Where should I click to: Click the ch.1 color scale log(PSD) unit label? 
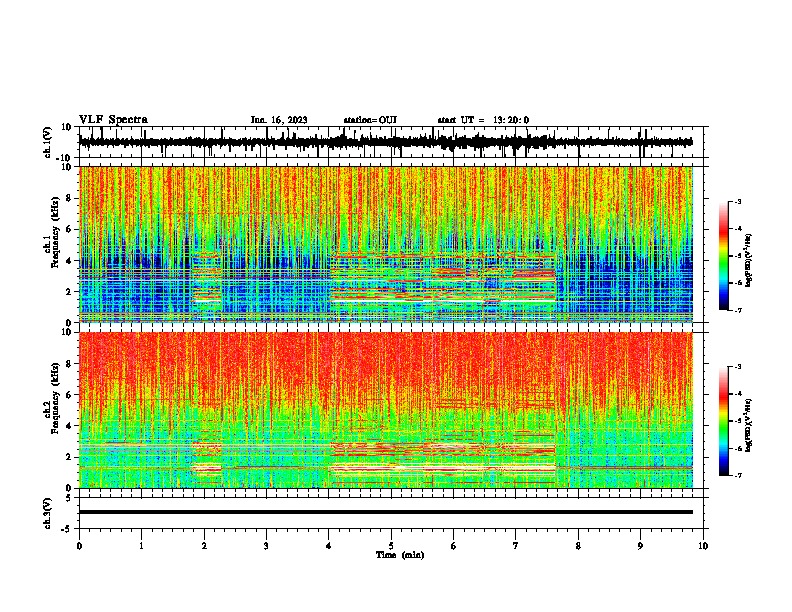pos(748,260)
